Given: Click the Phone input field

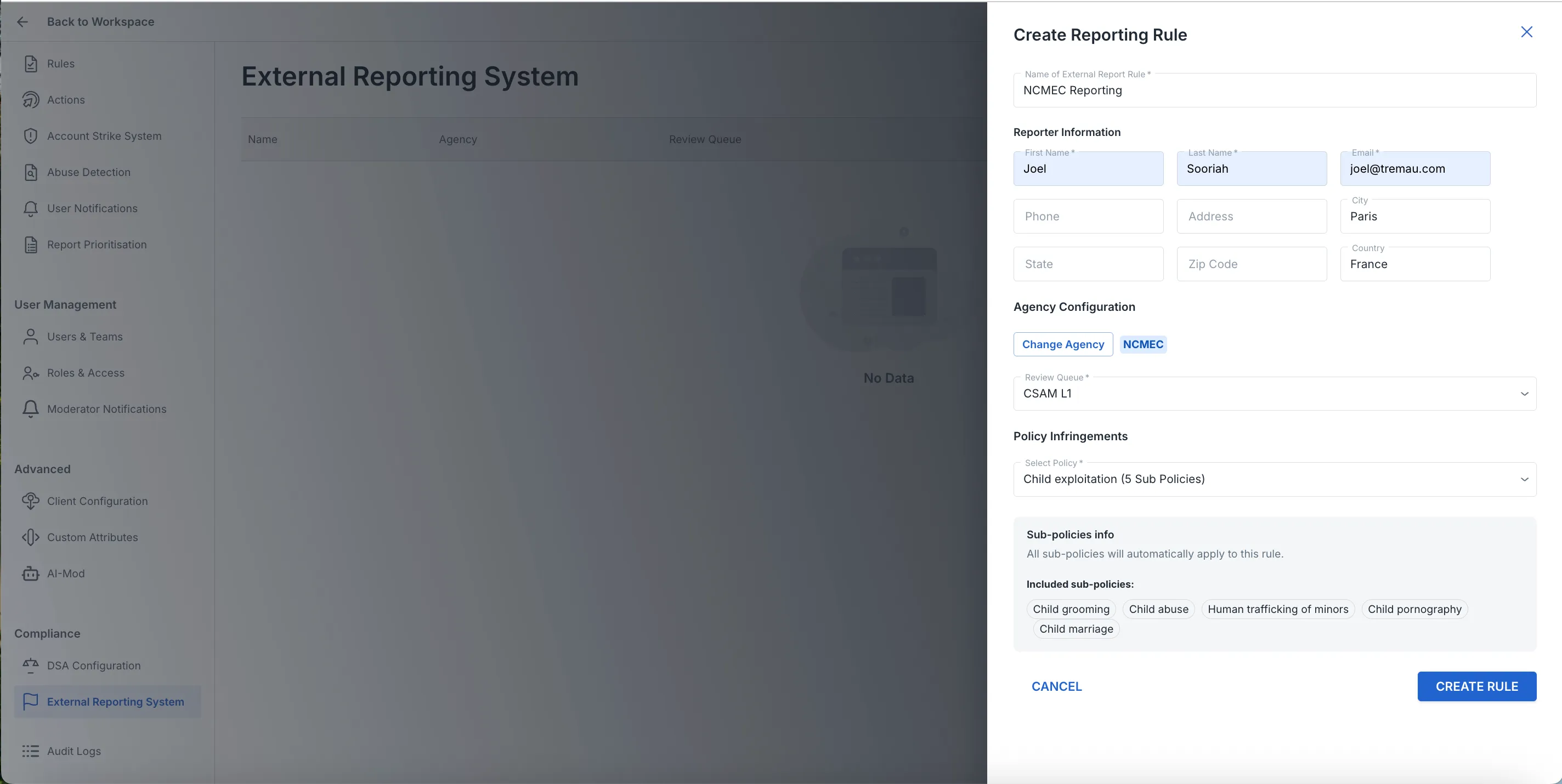Looking at the screenshot, I should 1088,217.
